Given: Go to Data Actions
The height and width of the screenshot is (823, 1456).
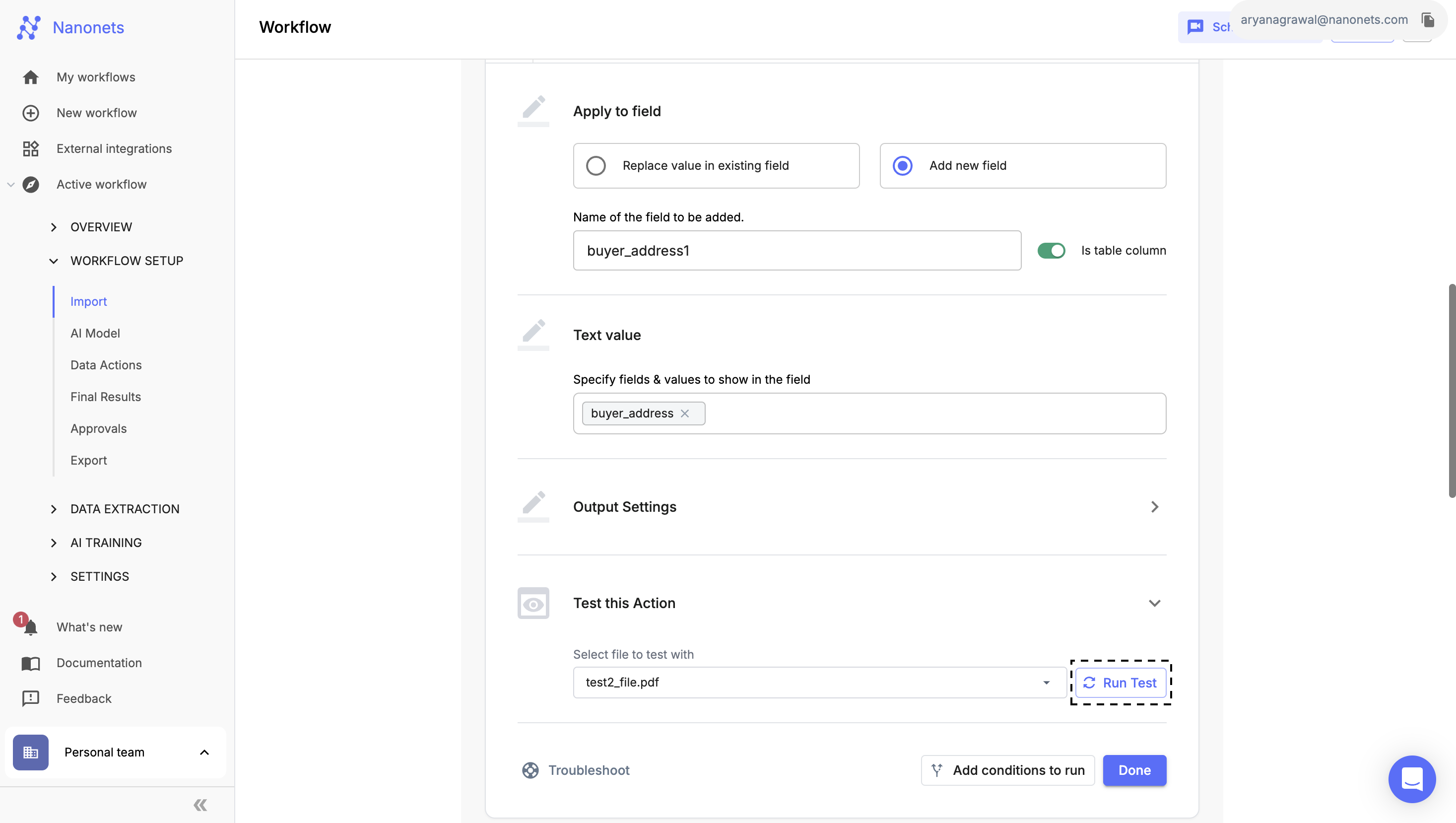Looking at the screenshot, I should pyautogui.click(x=106, y=365).
